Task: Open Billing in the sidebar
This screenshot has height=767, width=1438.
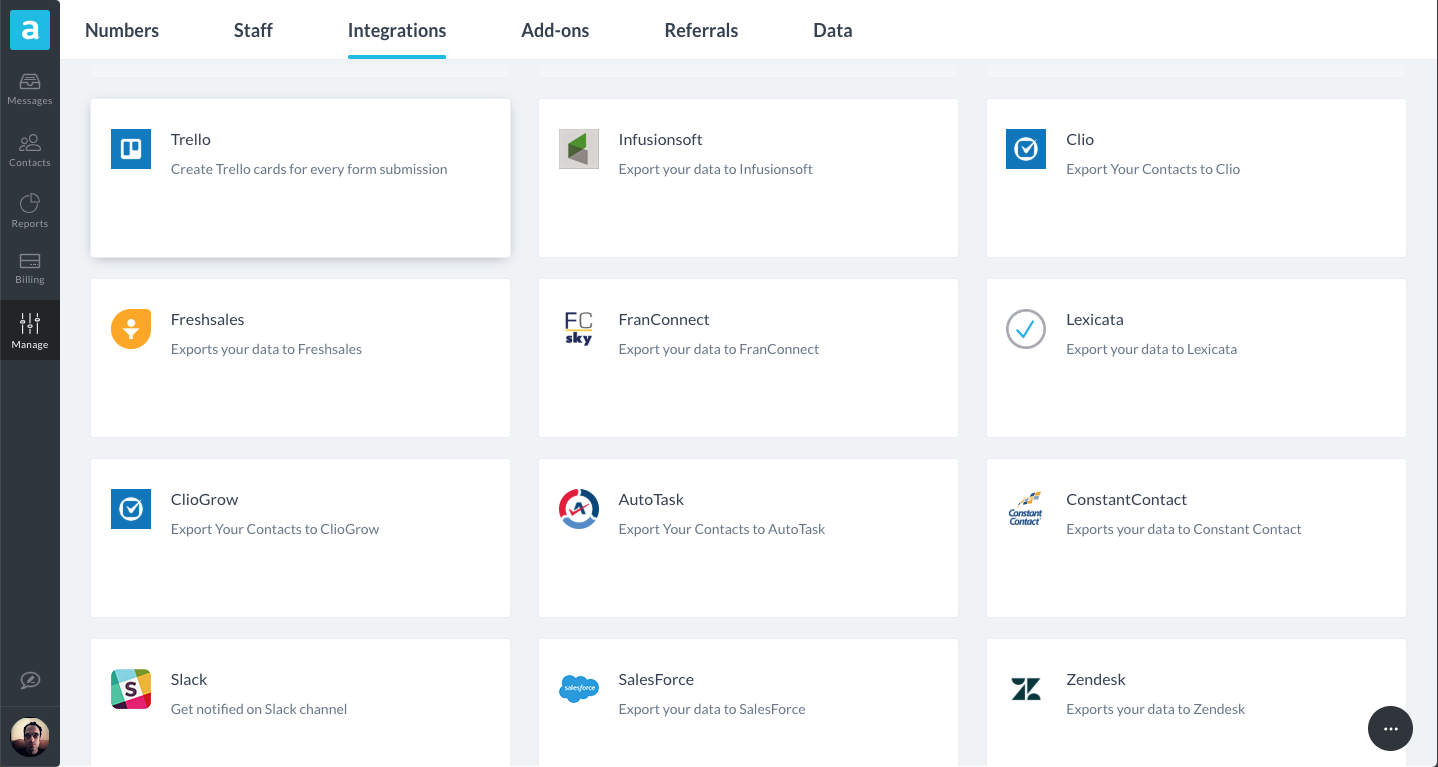Action: coord(30,269)
